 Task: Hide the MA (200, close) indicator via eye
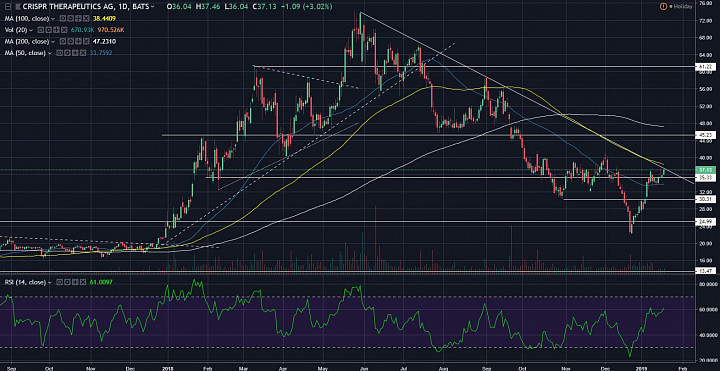(x=63, y=41)
